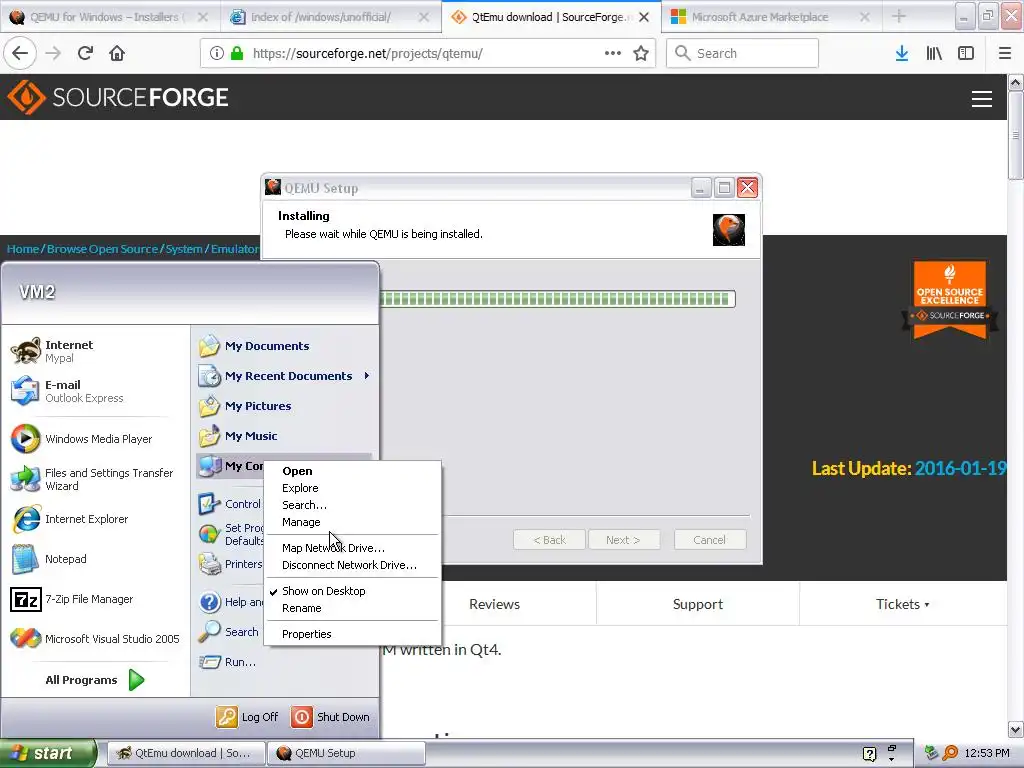Reload the current page
This screenshot has height=768, width=1024.
85,53
